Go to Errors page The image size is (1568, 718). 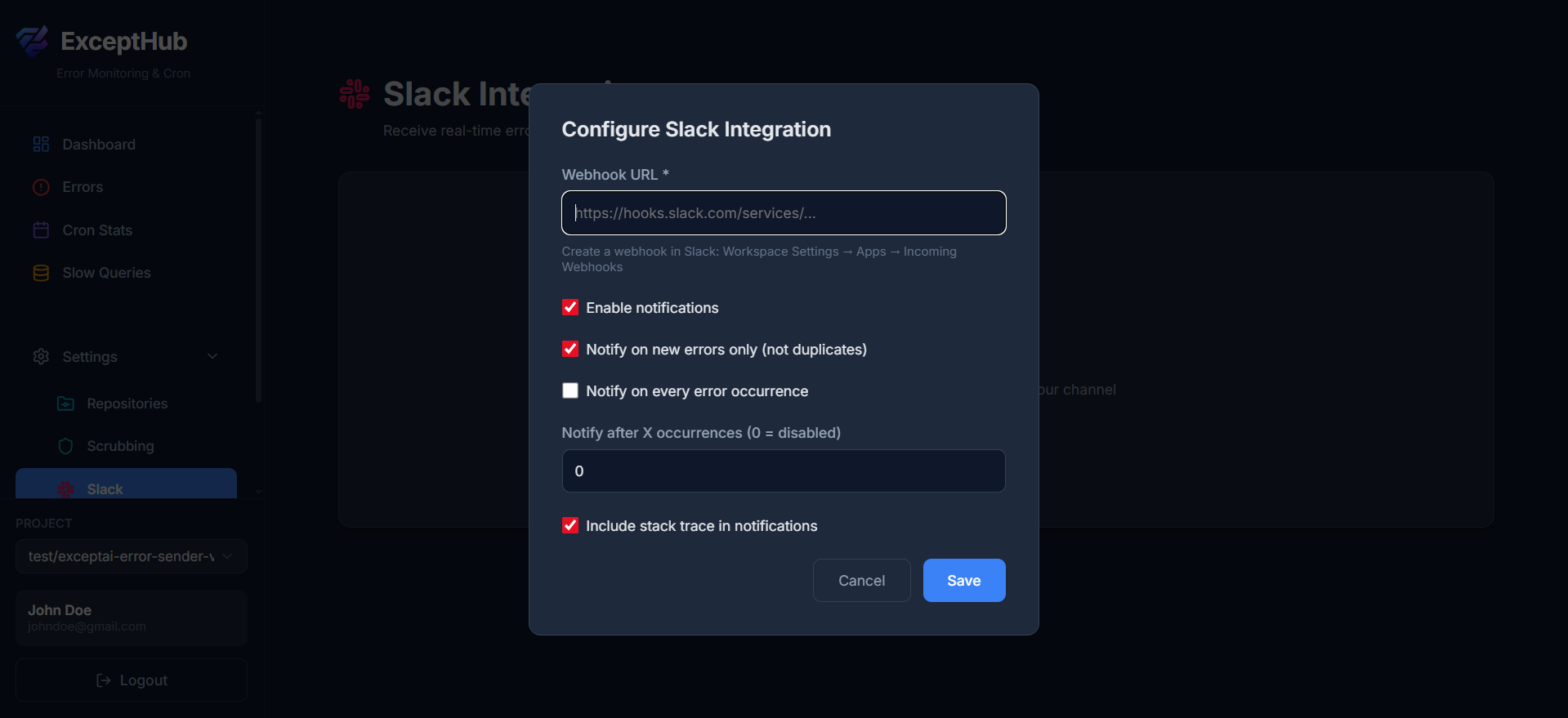(127, 187)
